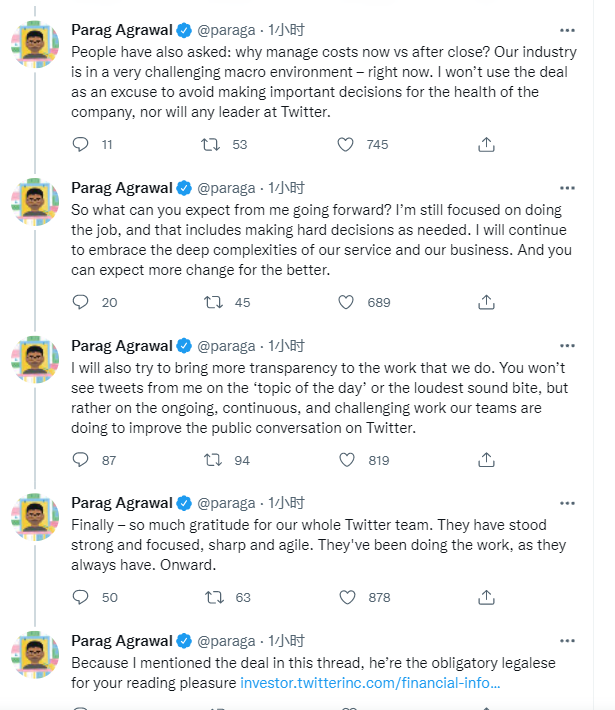This screenshot has height=710, width=615.
Task: Open more options on the first tweet
Action: click(x=567, y=29)
